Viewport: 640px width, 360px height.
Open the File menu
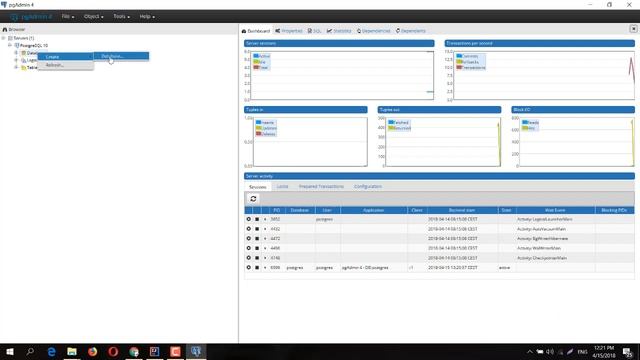click(x=68, y=17)
